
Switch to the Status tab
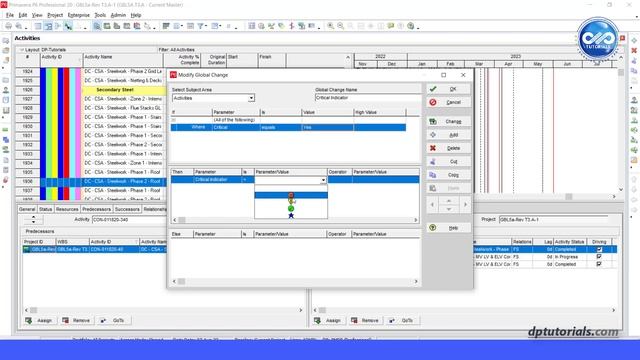[45, 209]
